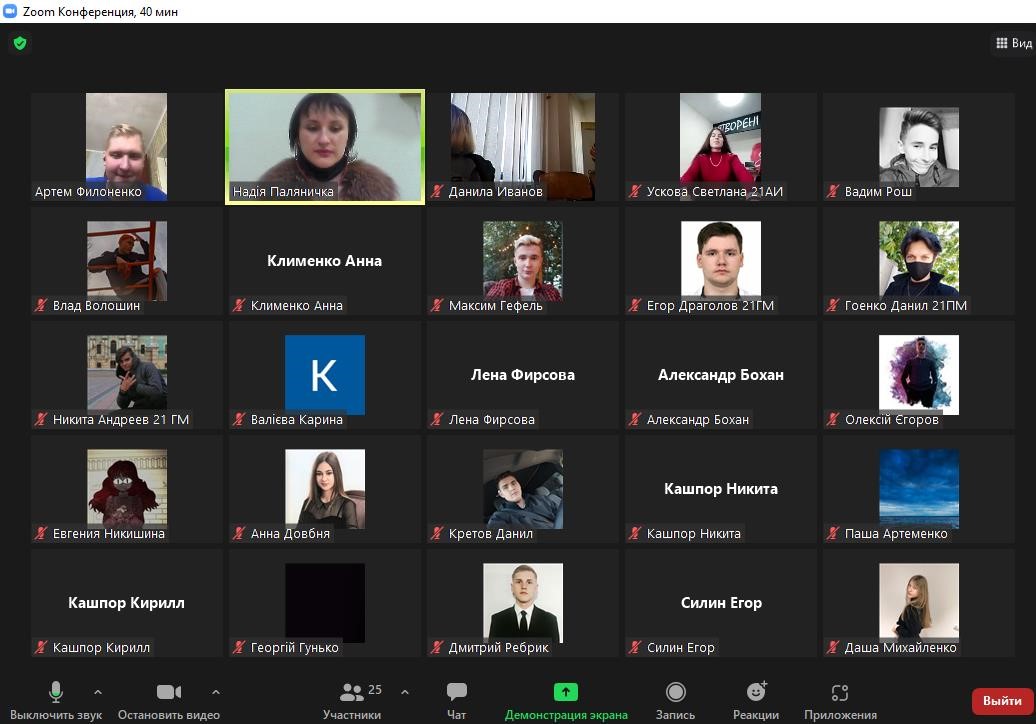The width and height of the screenshot is (1036, 724).
Task: Click muted mic icon on Анна Довбня
Action: pyautogui.click(x=239, y=533)
